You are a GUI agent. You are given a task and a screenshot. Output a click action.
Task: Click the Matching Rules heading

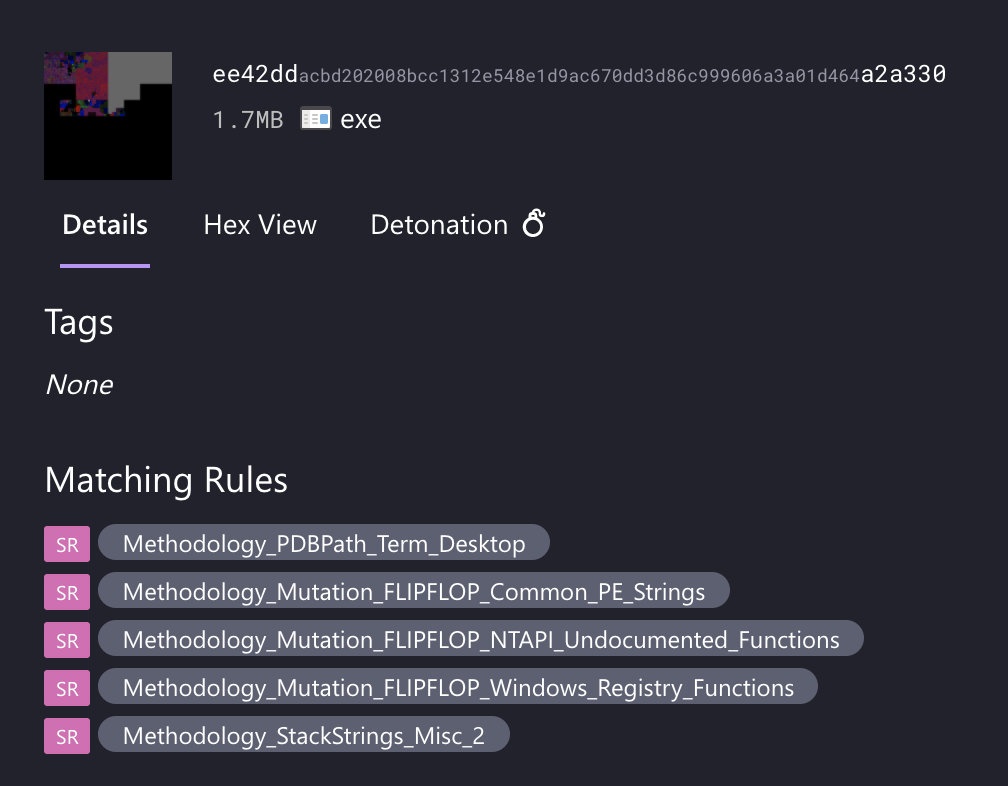166,480
